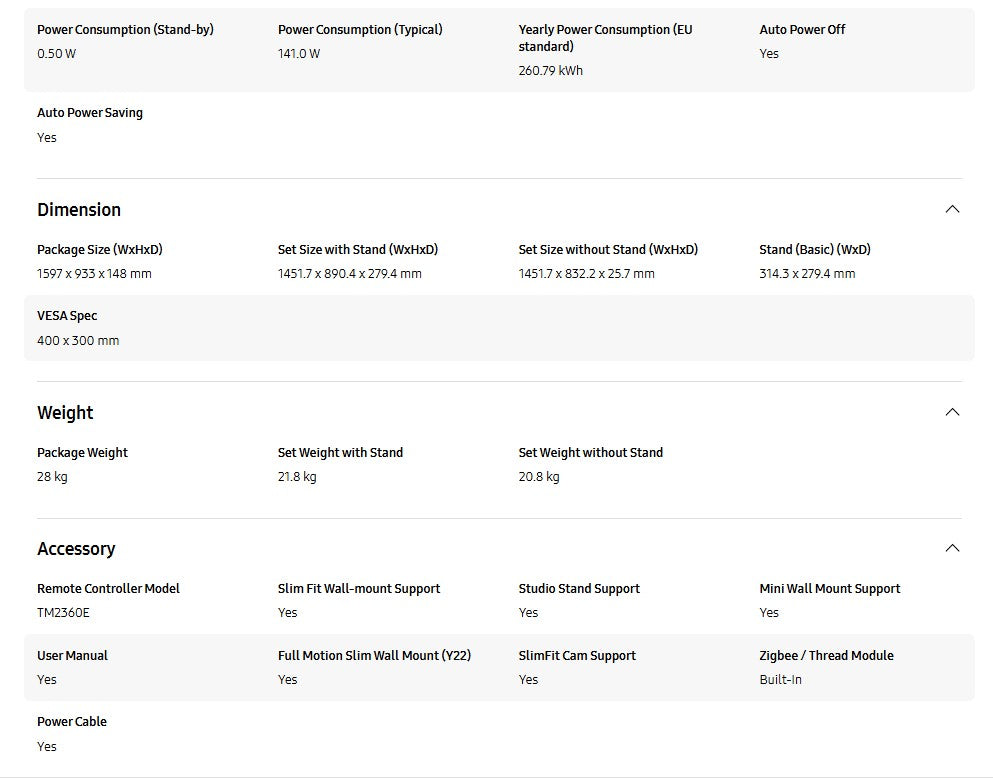993x780 pixels.
Task: Click the Weight section heading
Action: click(x=65, y=413)
